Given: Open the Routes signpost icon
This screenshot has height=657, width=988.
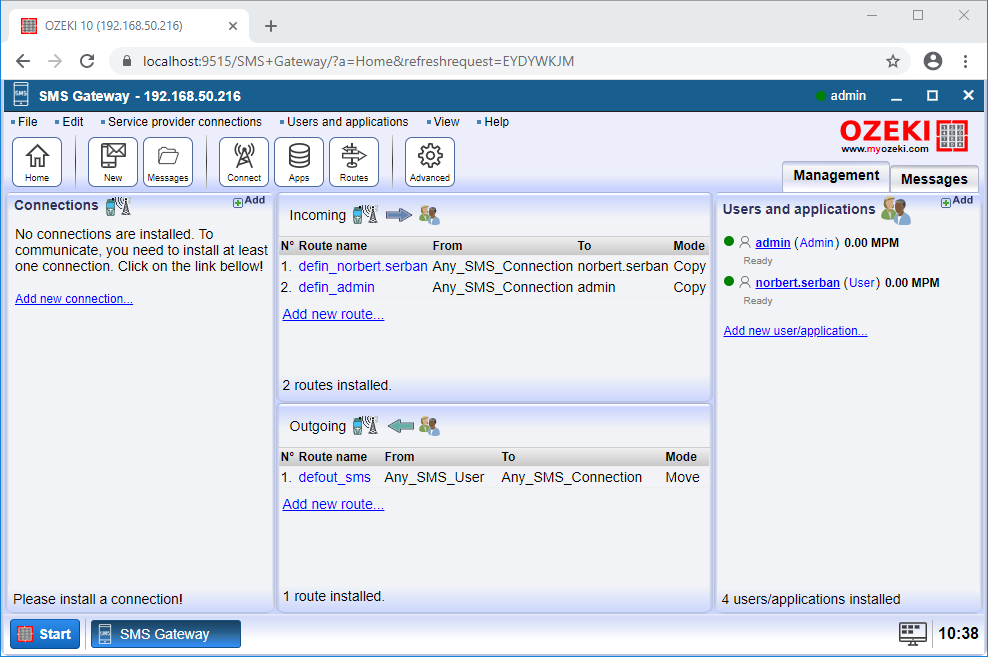Looking at the screenshot, I should coord(354,162).
